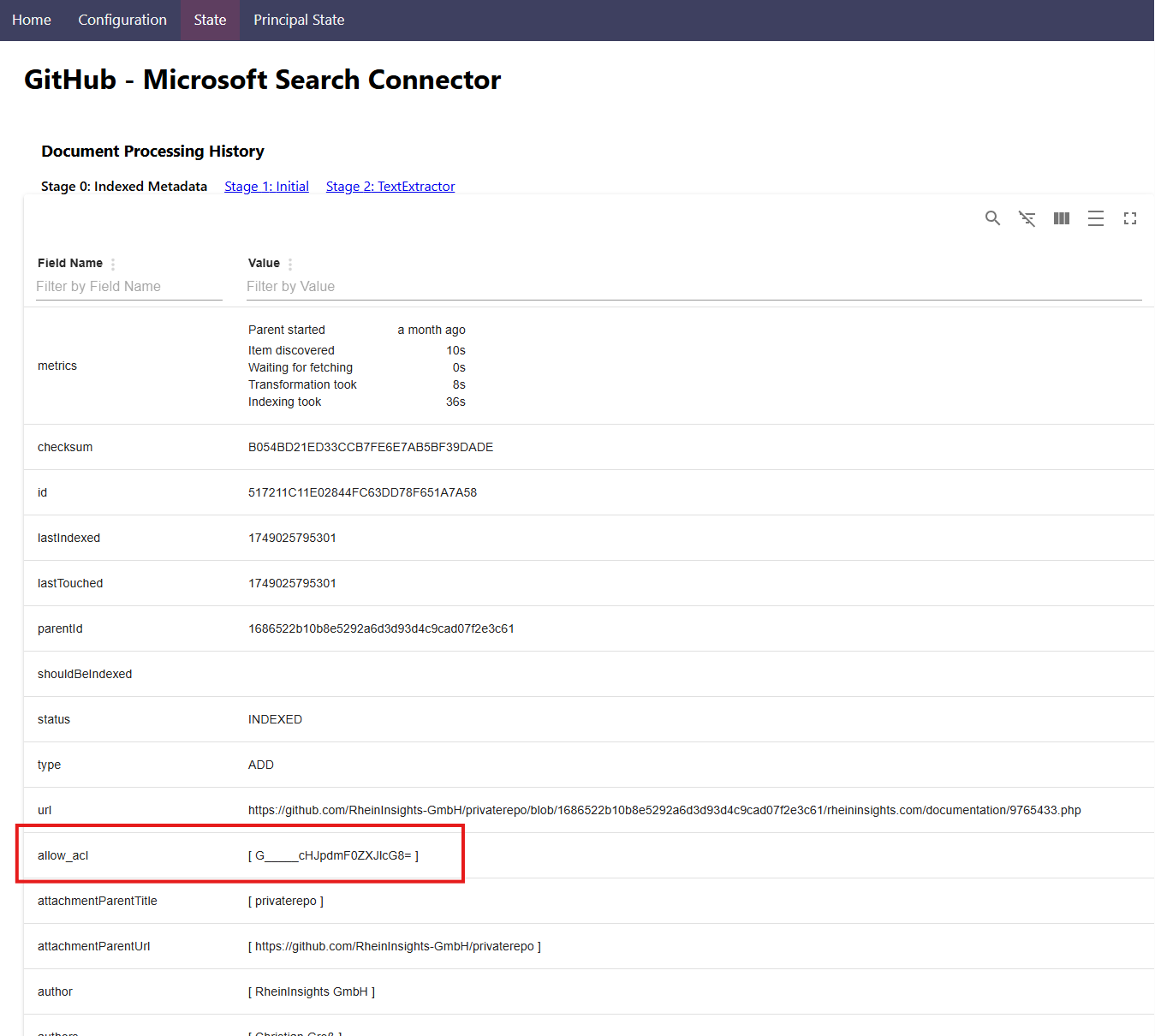Click the Field Name column header
Viewport: 1155px width, 1036px height.
(70, 263)
